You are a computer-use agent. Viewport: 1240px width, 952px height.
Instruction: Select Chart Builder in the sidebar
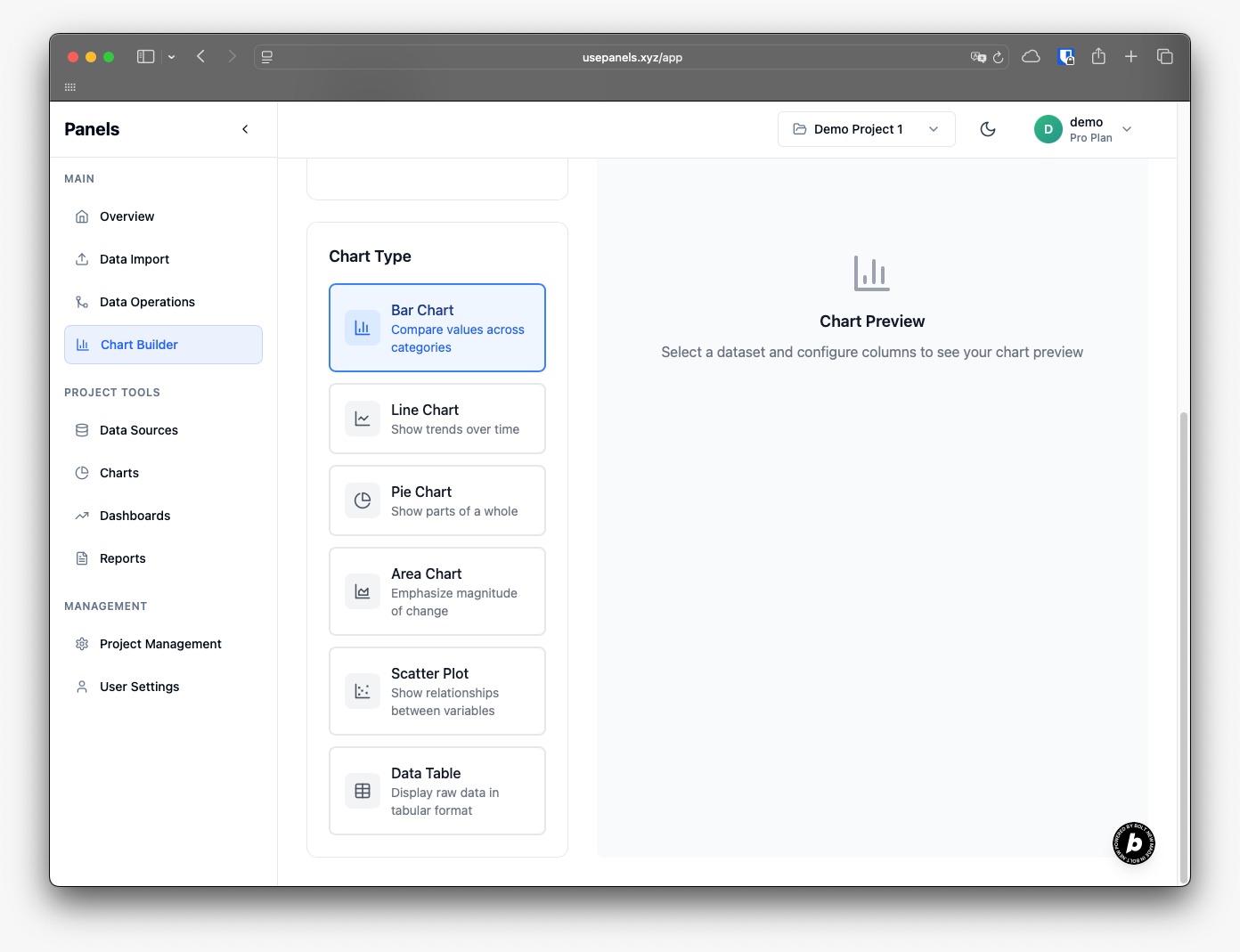pos(164,345)
